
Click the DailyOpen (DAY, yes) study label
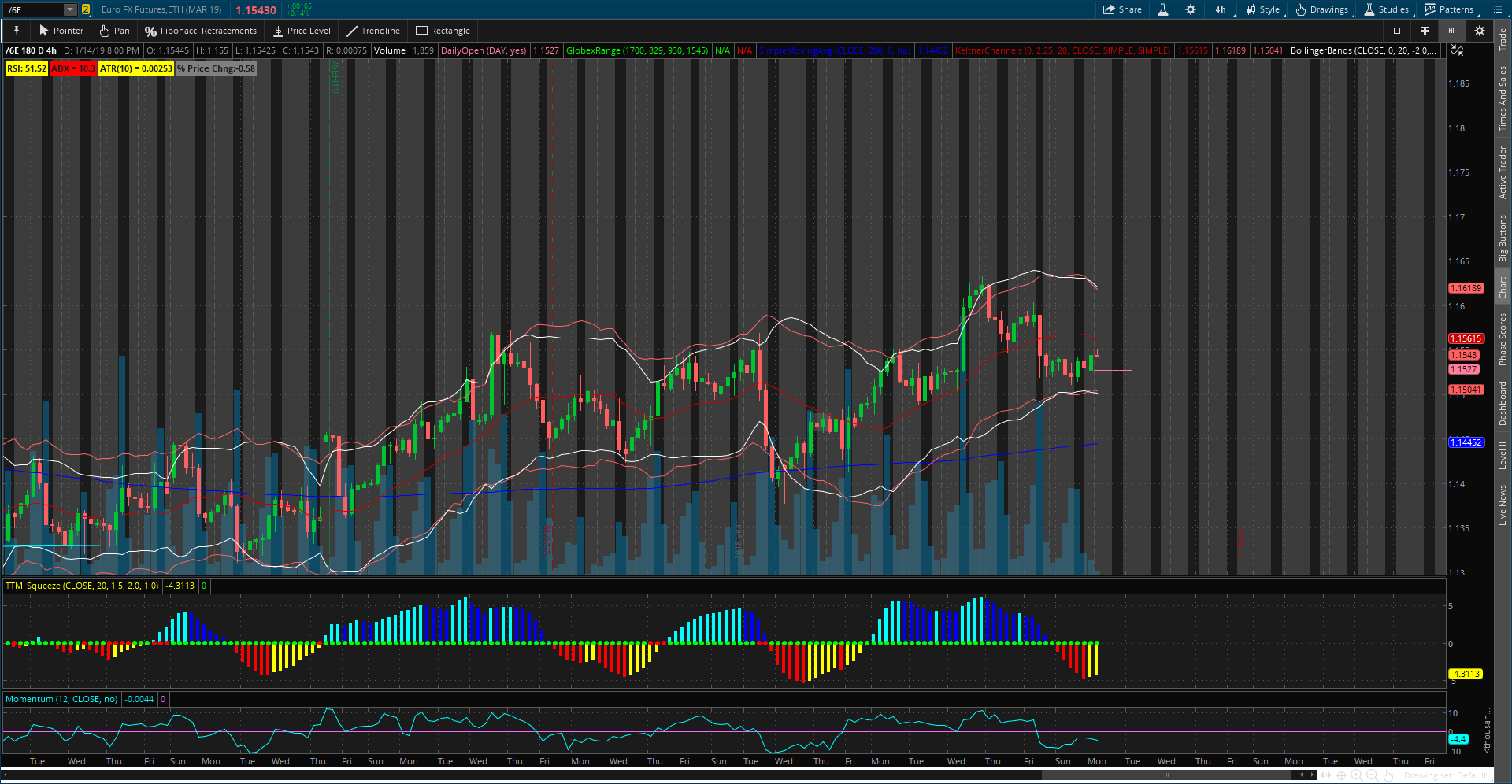click(484, 50)
